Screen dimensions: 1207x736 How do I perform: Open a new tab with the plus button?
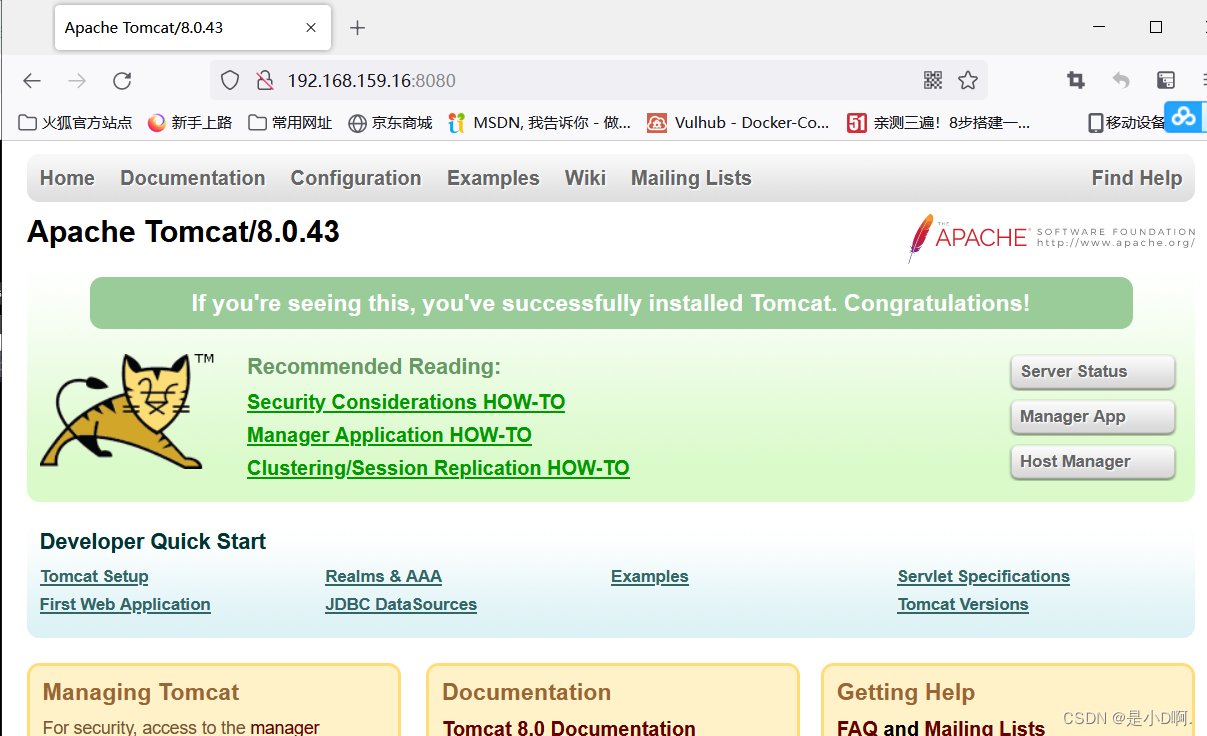coord(357,28)
